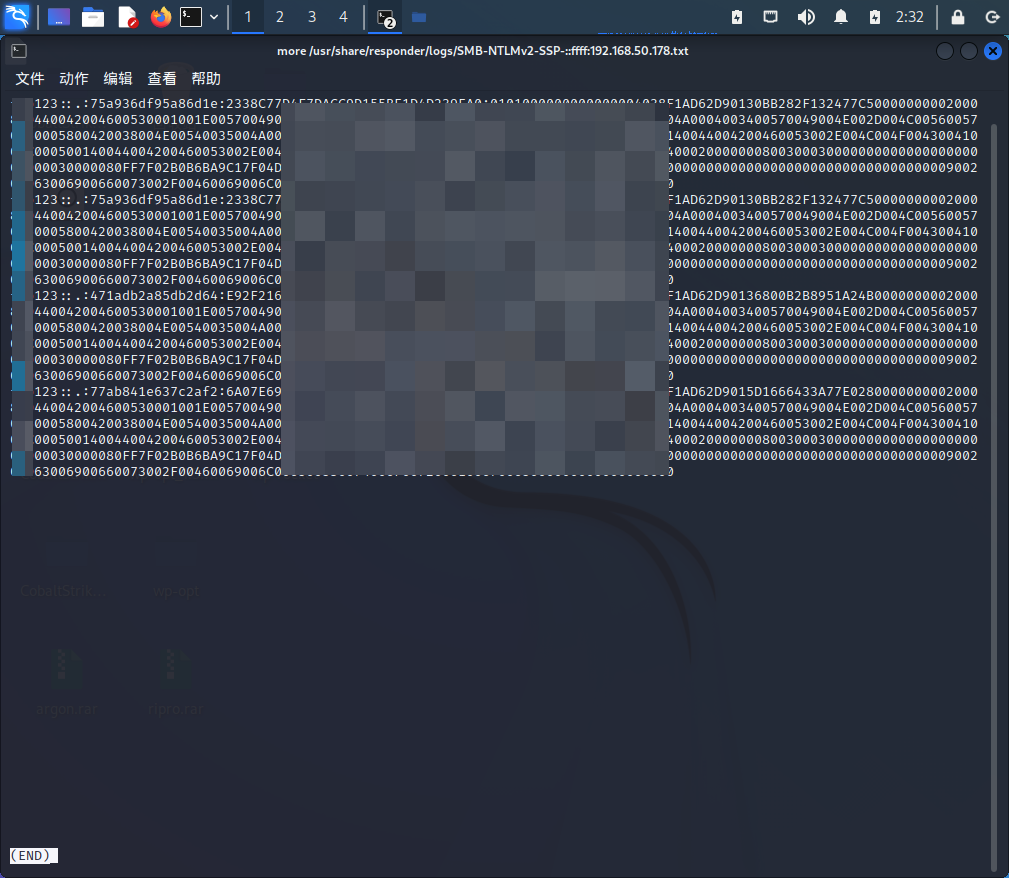Image resolution: width=1009 pixels, height=878 pixels.
Task: Mute audio via the speaker tray icon
Action: [806, 16]
